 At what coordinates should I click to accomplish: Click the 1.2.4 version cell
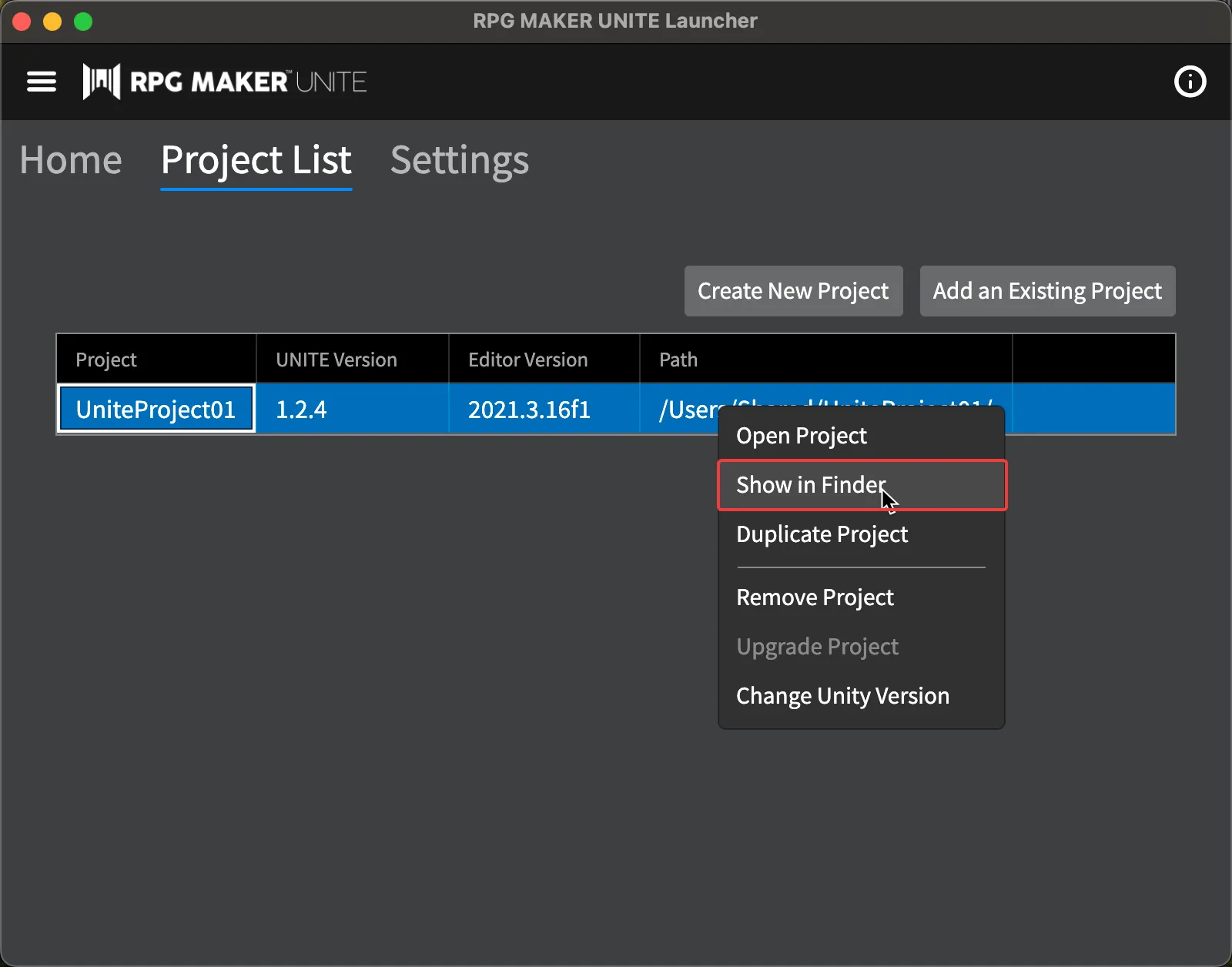pyautogui.click(x=301, y=410)
